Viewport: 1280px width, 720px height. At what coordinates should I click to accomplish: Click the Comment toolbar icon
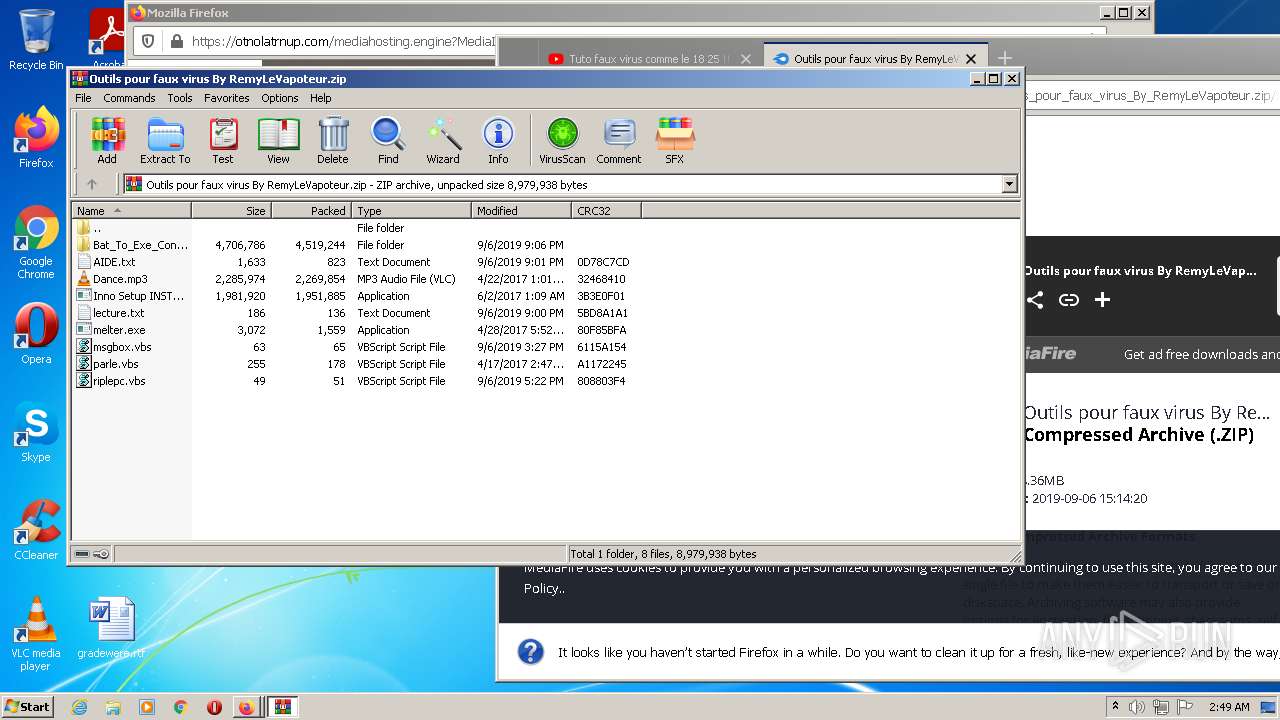click(x=619, y=140)
